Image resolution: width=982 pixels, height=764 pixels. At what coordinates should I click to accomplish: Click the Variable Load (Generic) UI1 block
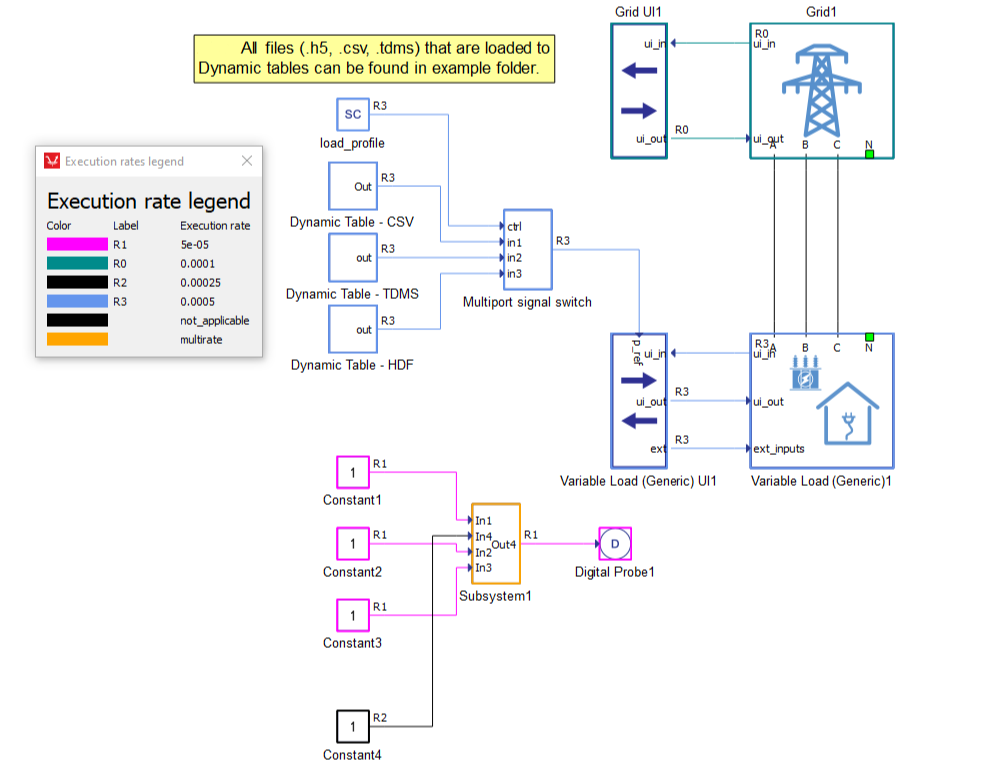639,400
